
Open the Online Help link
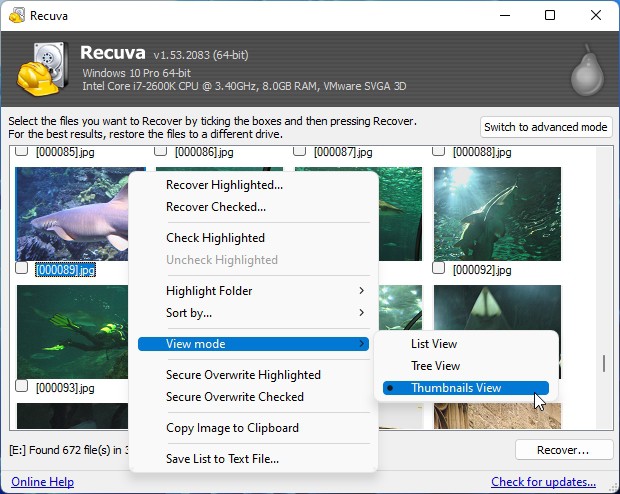(x=42, y=482)
